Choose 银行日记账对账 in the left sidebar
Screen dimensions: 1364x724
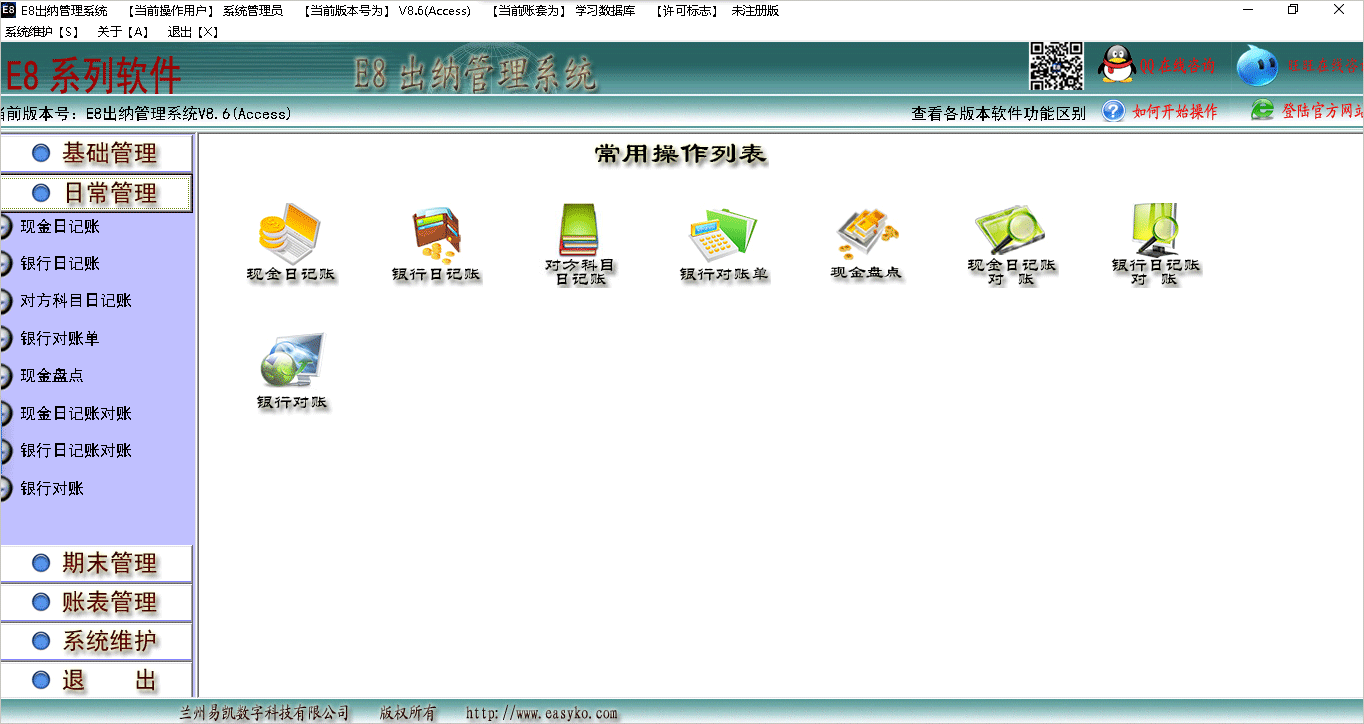76,451
